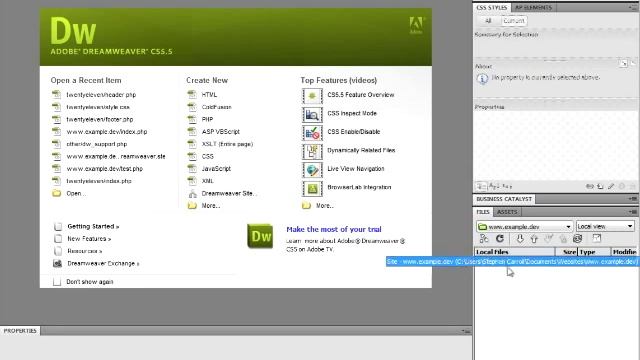This screenshot has width=640, height=360.
Task: Click Attach Style Sheet link icon
Action: 590,187
